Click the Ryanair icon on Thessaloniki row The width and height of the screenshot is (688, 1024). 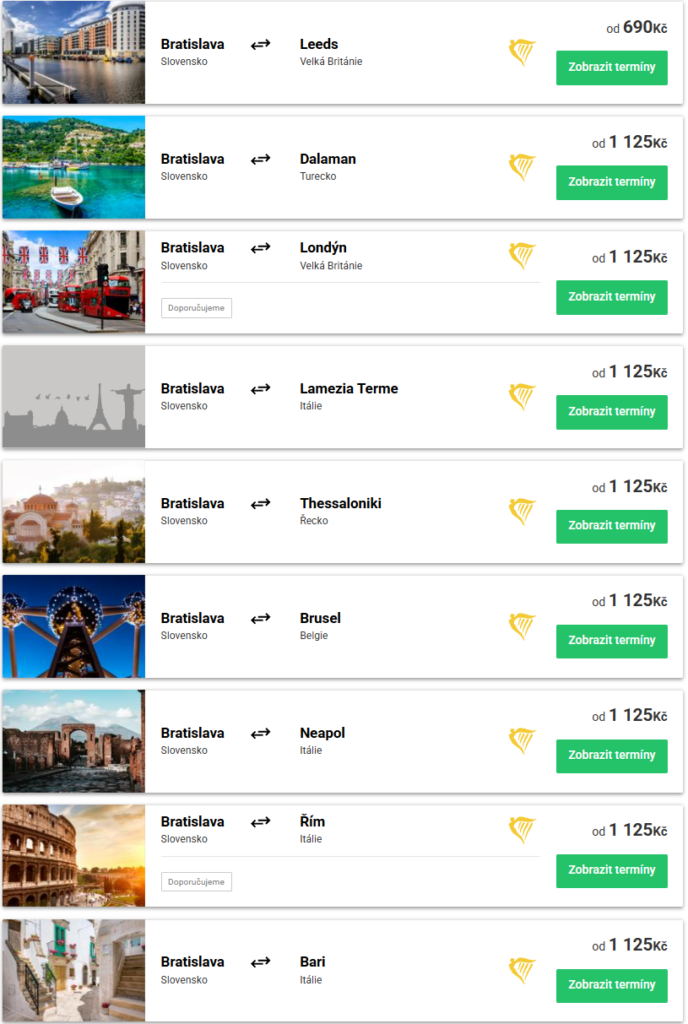click(x=522, y=511)
